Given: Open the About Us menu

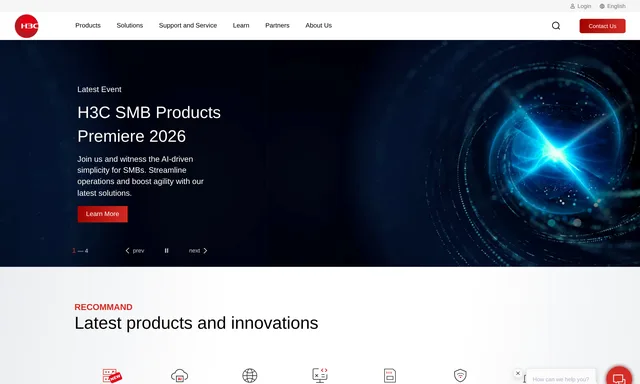Looking at the screenshot, I should (x=318, y=25).
